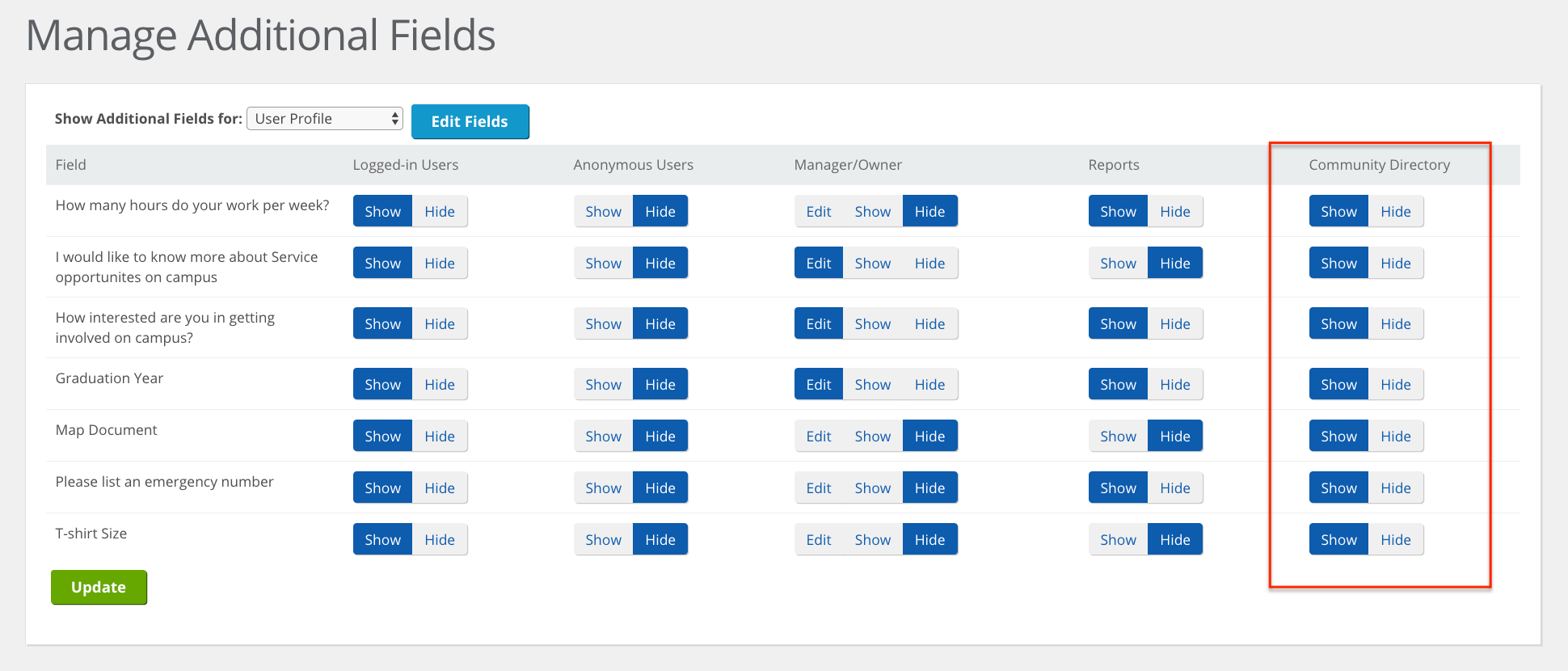Show Map Document for Anonymous Users
Screen dimensions: 1568x671
coord(604,436)
